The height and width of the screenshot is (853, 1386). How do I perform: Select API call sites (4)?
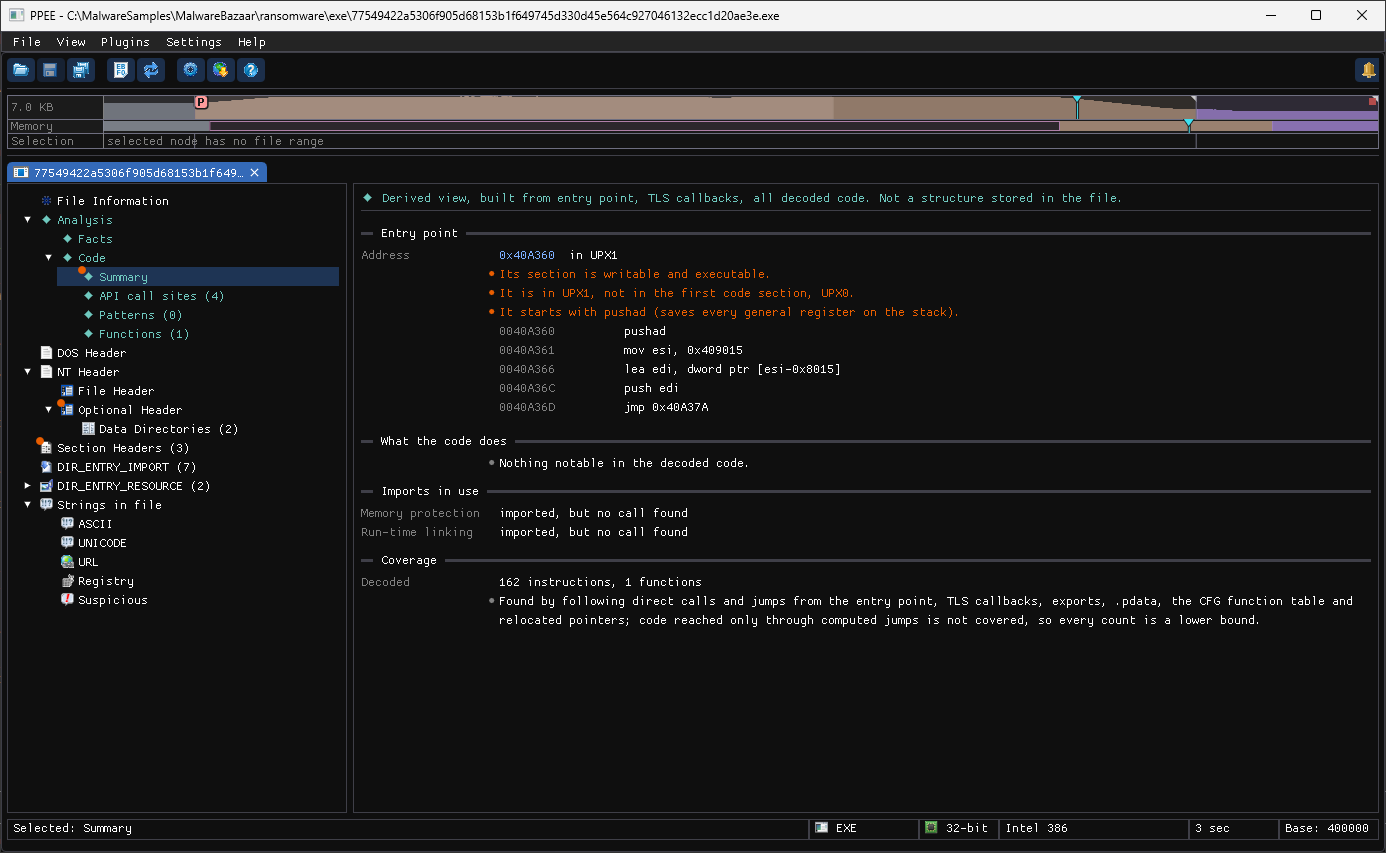click(162, 296)
